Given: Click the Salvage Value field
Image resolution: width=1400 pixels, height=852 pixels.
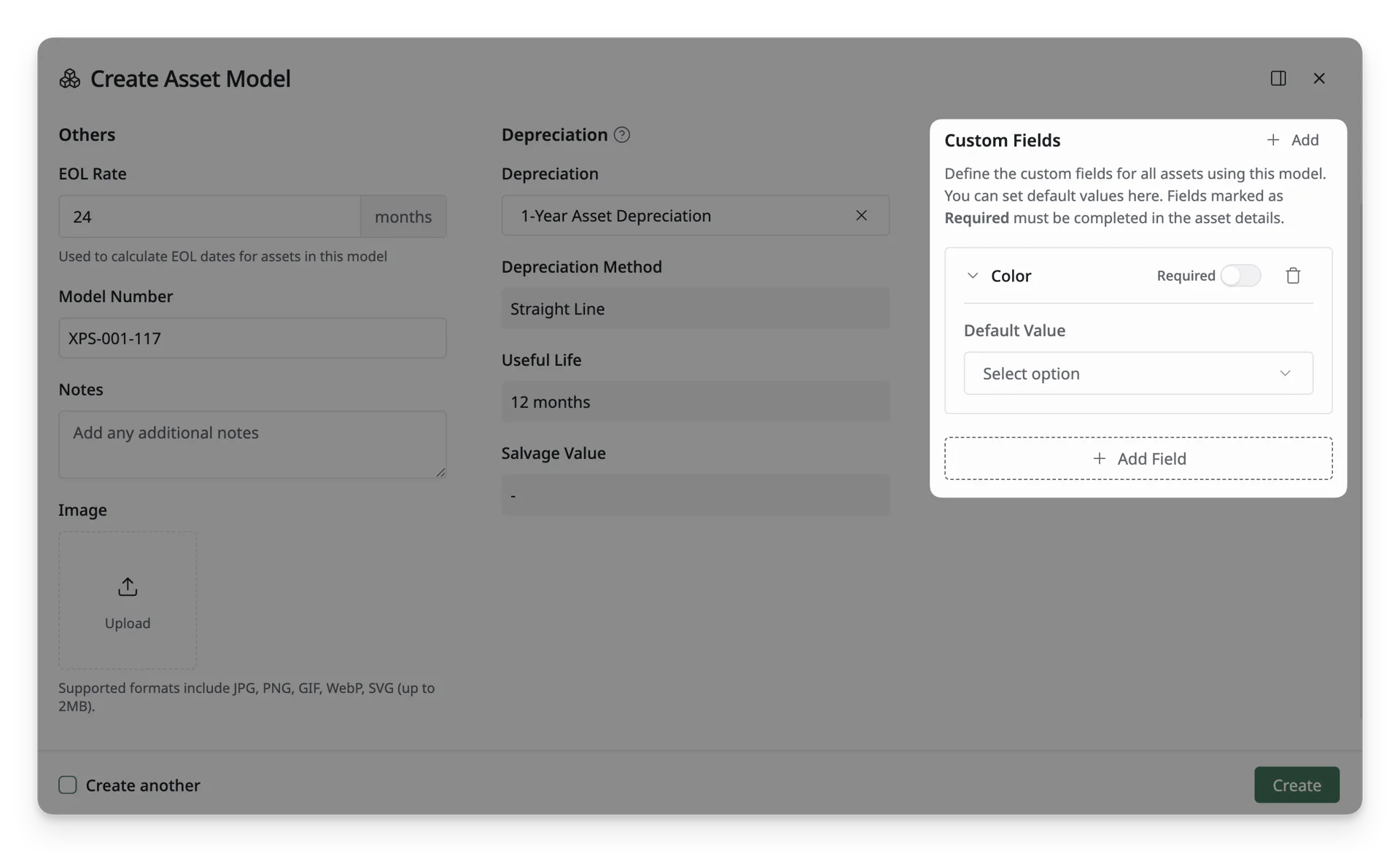Looking at the screenshot, I should (695, 495).
